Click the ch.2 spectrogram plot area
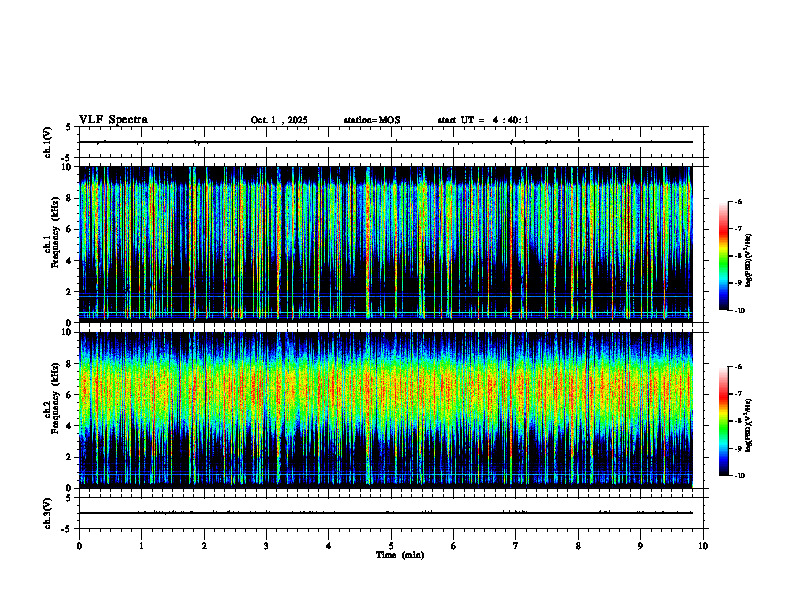 385,410
